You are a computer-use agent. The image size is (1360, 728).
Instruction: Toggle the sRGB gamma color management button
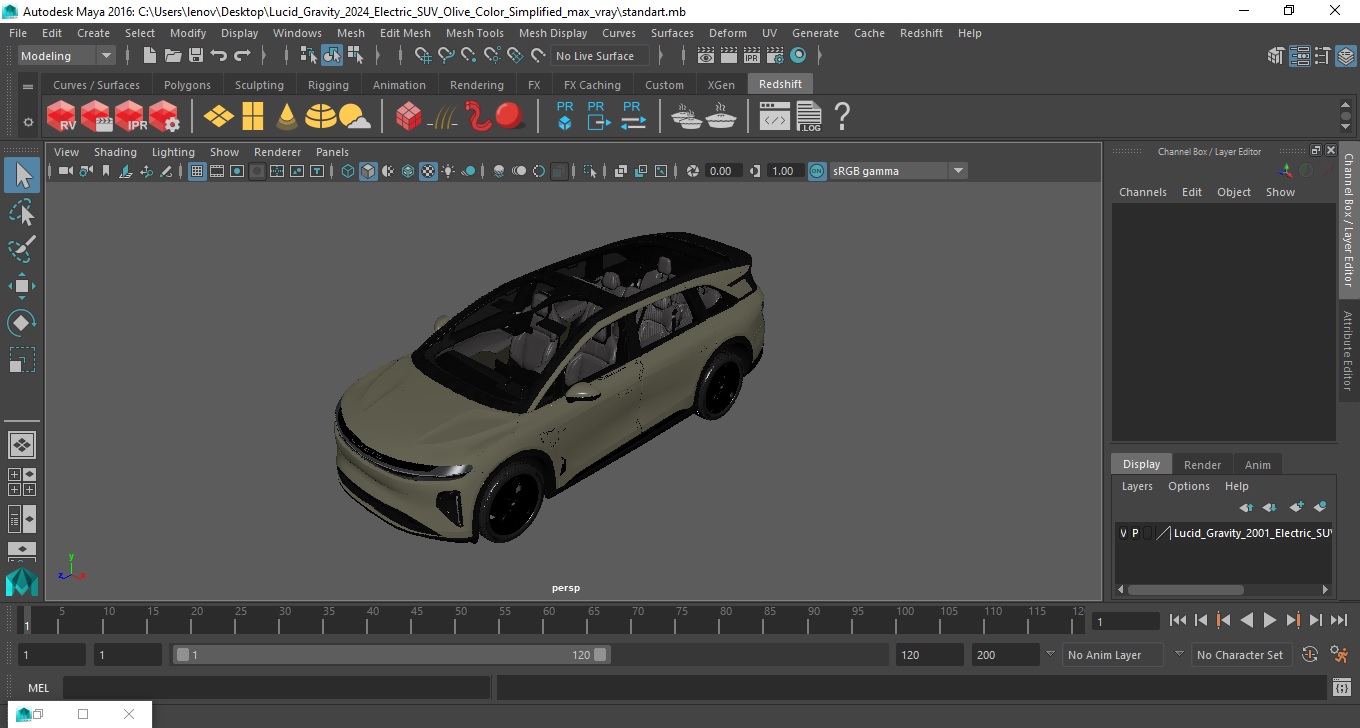point(817,171)
